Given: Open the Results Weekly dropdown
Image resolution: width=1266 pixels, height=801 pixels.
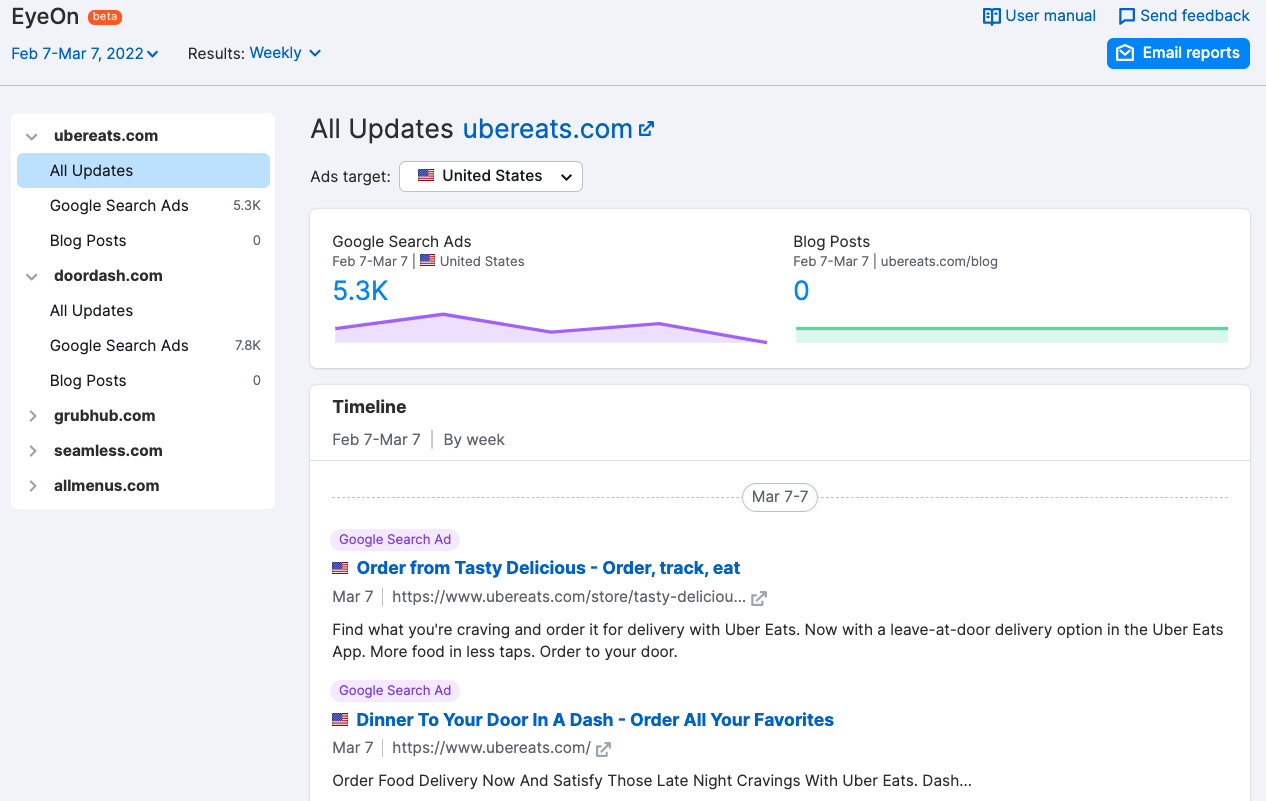Looking at the screenshot, I should click(x=286, y=53).
